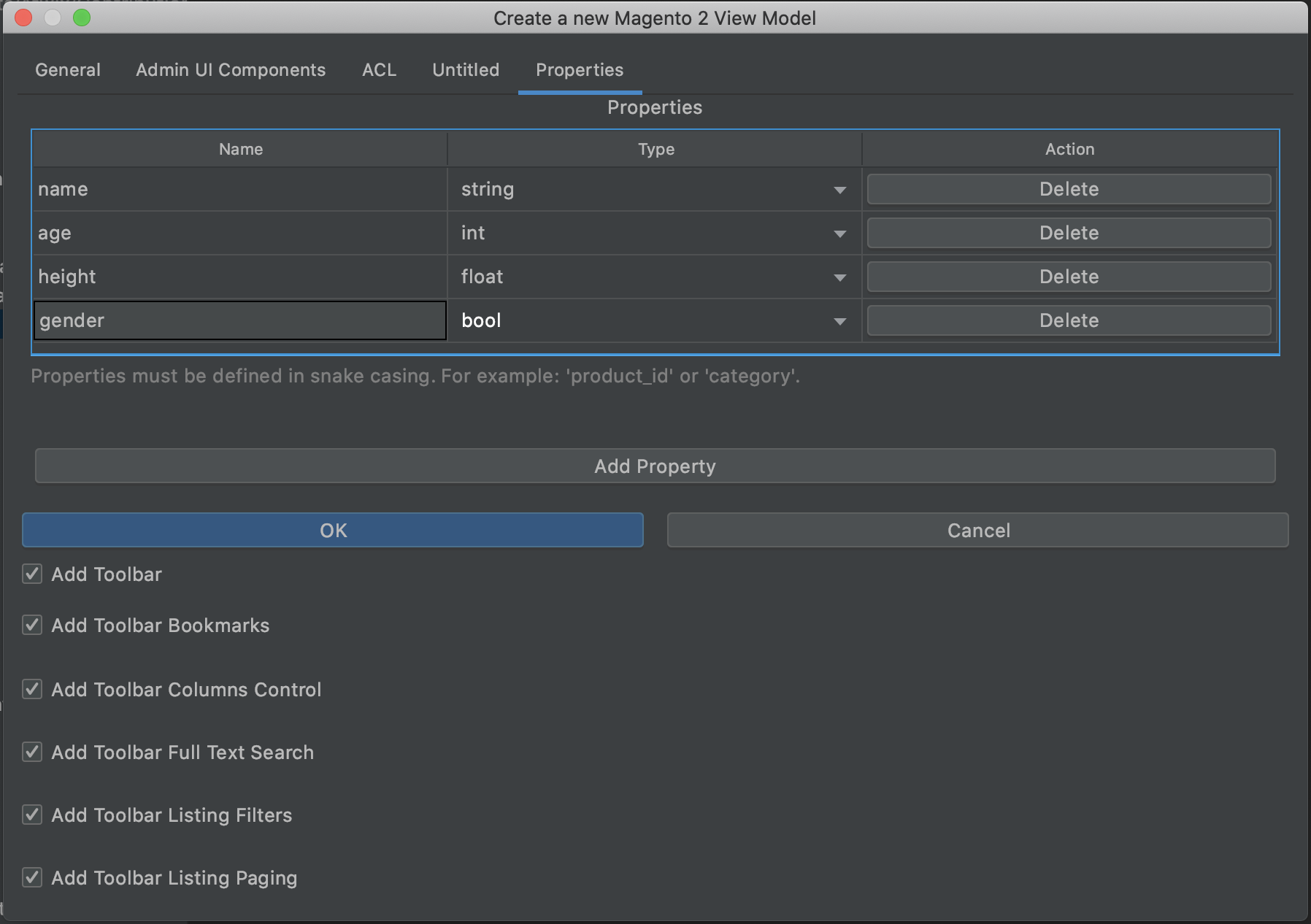Click the Action column header
Image resolution: width=1311 pixels, height=924 pixels.
pos(1069,150)
